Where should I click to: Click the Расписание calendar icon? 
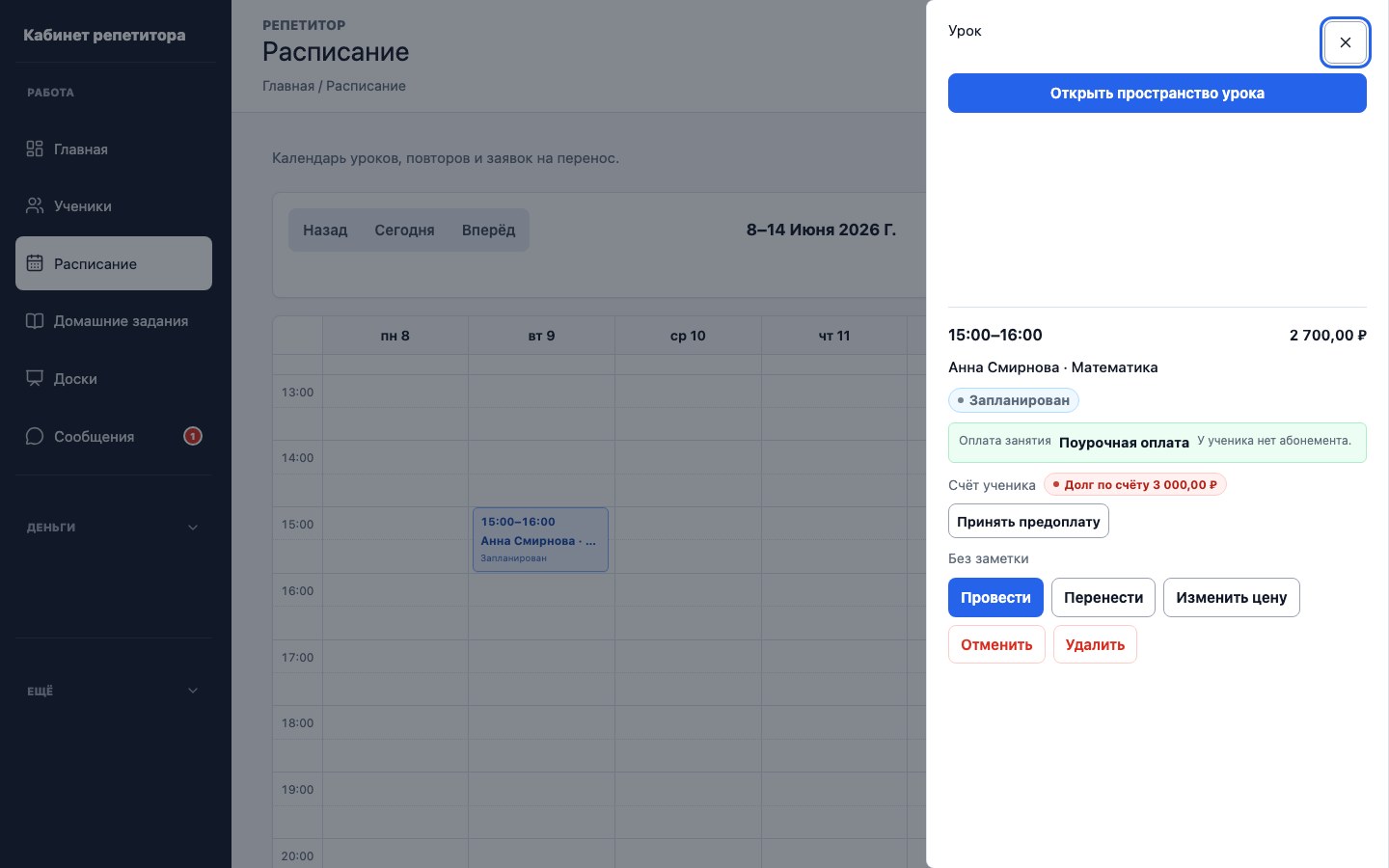point(35,263)
